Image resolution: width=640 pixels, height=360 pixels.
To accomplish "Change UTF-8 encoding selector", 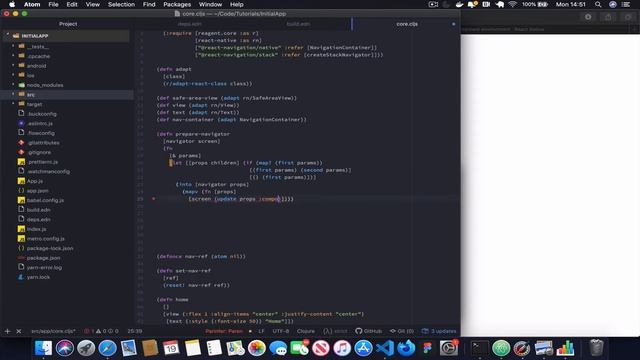I will [x=280, y=331].
